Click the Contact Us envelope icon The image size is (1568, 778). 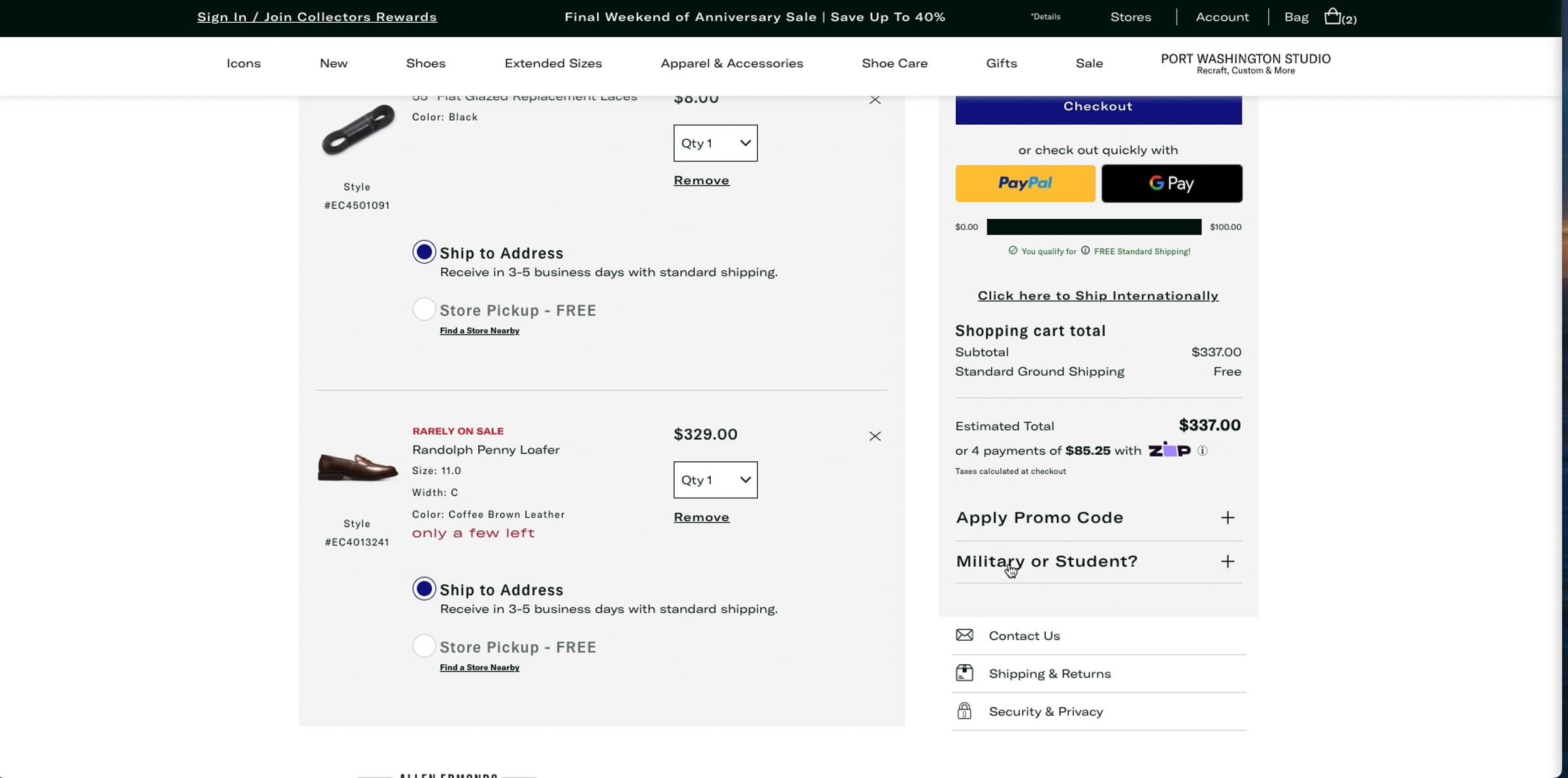(964, 636)
